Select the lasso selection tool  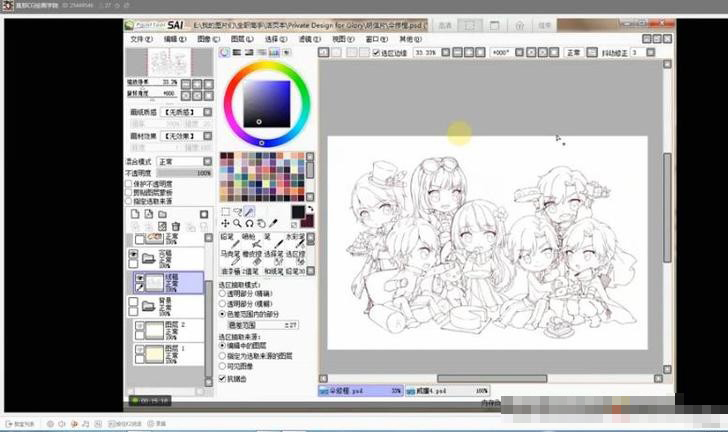point(237,212)
